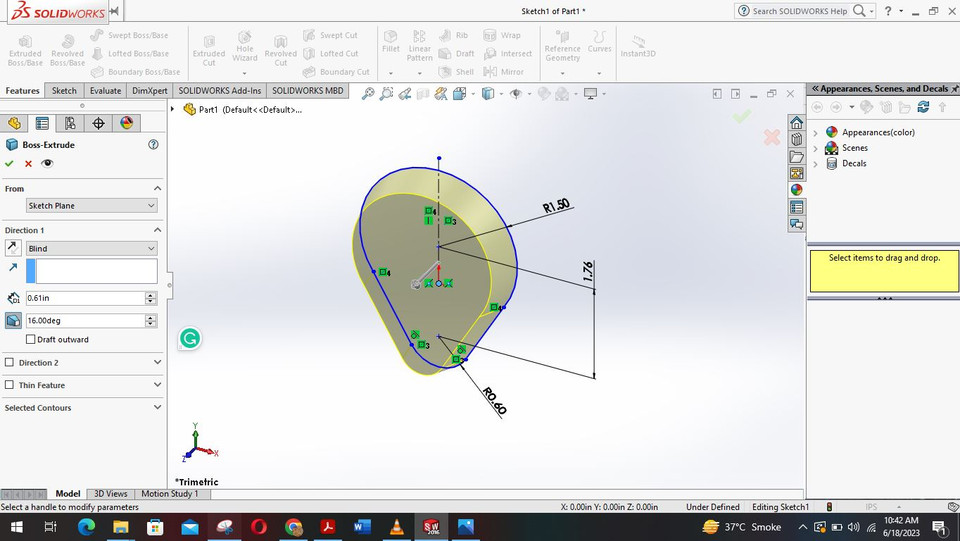This screenshot has height=541, width=960.
Task: Open the DimXpertManager tab icon
Action: tap(98, 123)
